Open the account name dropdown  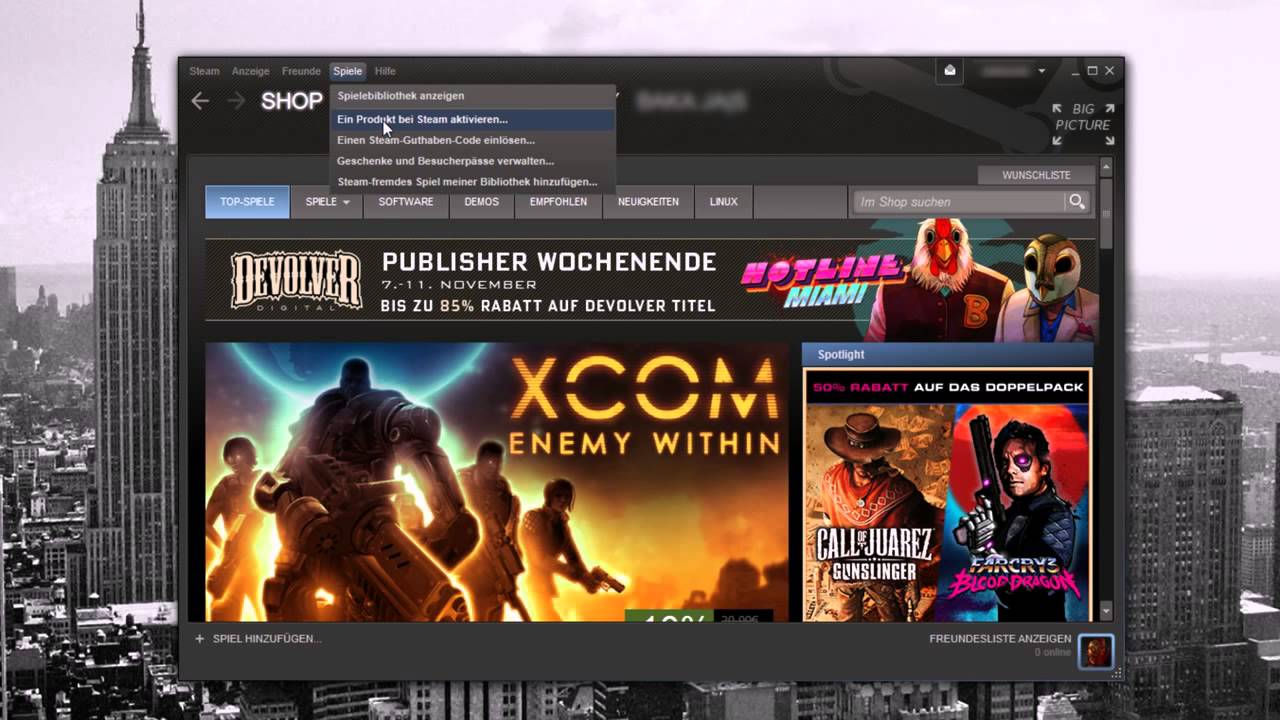[1013, 71]
